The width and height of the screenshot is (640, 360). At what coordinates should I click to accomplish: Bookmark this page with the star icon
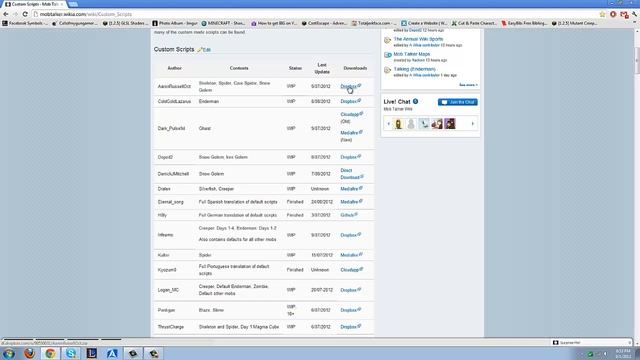coord(602,14)
